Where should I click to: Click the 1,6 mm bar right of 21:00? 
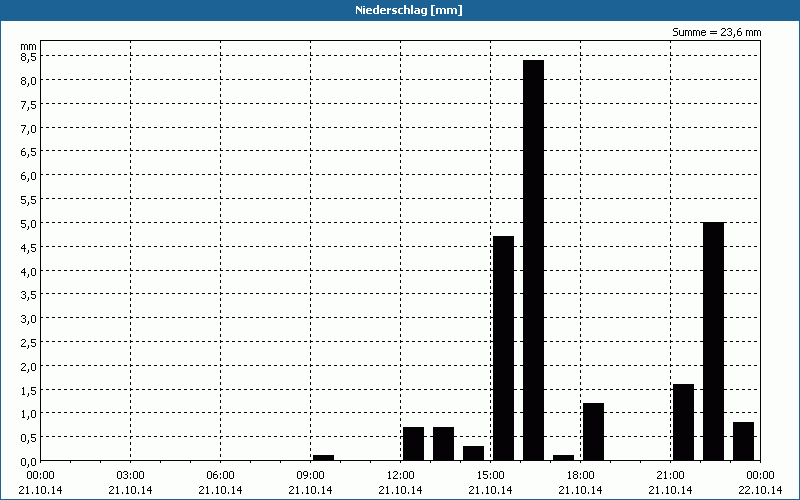(x=684, y=422)
